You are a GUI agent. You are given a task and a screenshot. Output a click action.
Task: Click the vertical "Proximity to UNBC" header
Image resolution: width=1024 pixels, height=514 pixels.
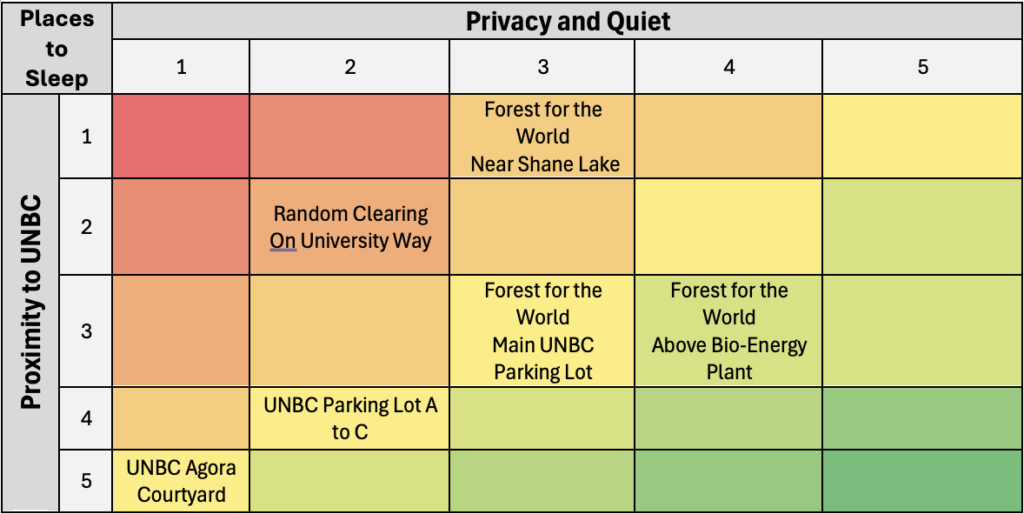[31, 303]
